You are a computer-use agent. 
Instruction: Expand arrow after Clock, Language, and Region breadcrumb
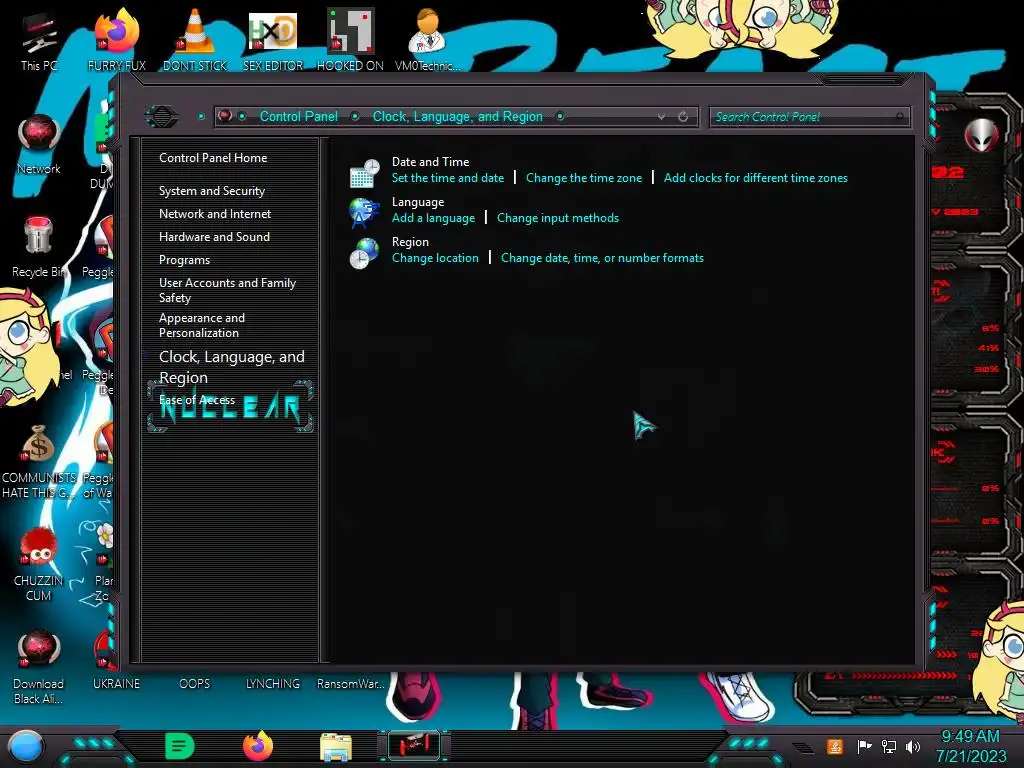coord(560,116)
